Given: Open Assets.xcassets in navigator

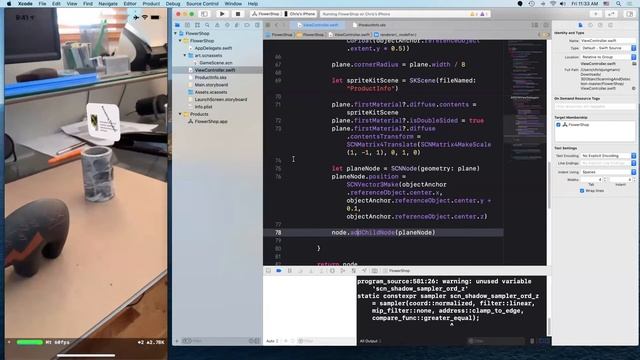Looking at the screenshot, I should point(211,92).
